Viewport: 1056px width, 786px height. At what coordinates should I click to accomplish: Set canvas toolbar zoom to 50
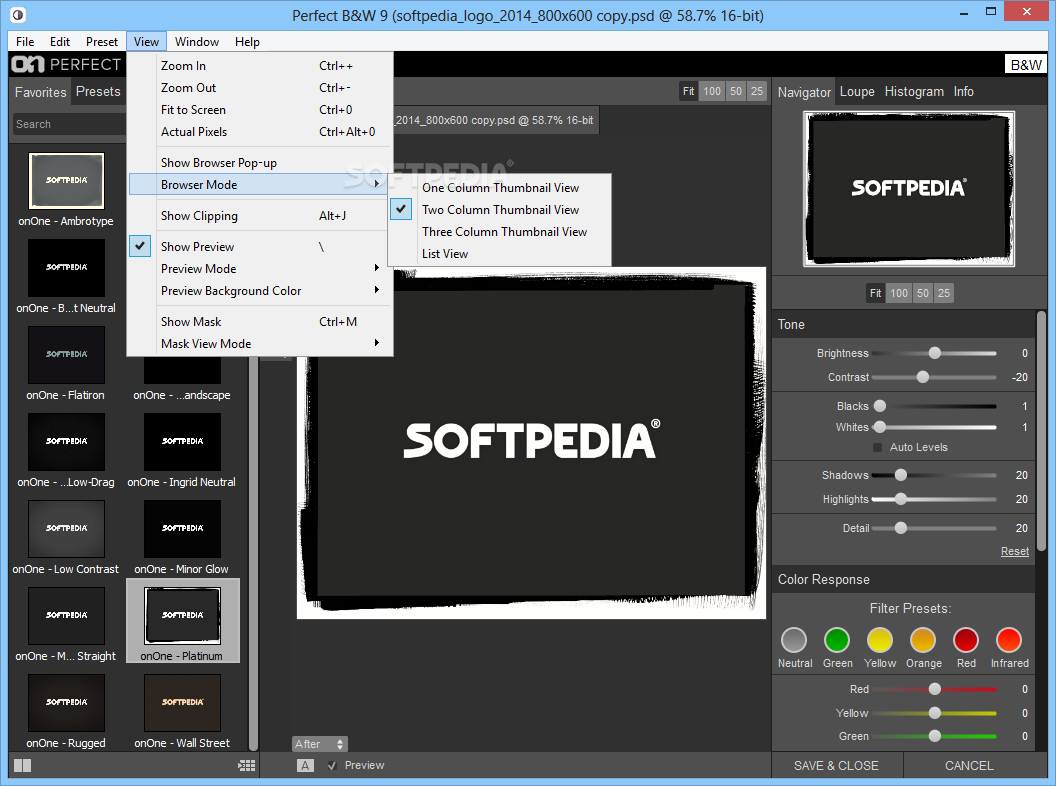point(735,91)
